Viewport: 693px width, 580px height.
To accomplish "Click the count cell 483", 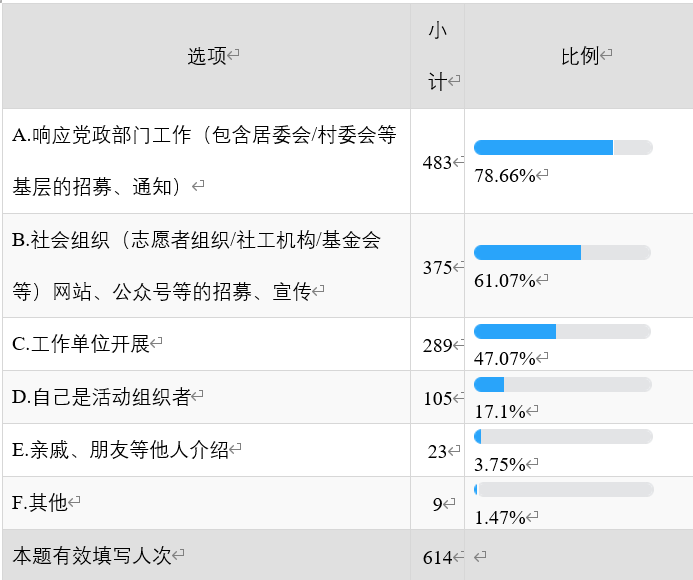I will point(438,162).
